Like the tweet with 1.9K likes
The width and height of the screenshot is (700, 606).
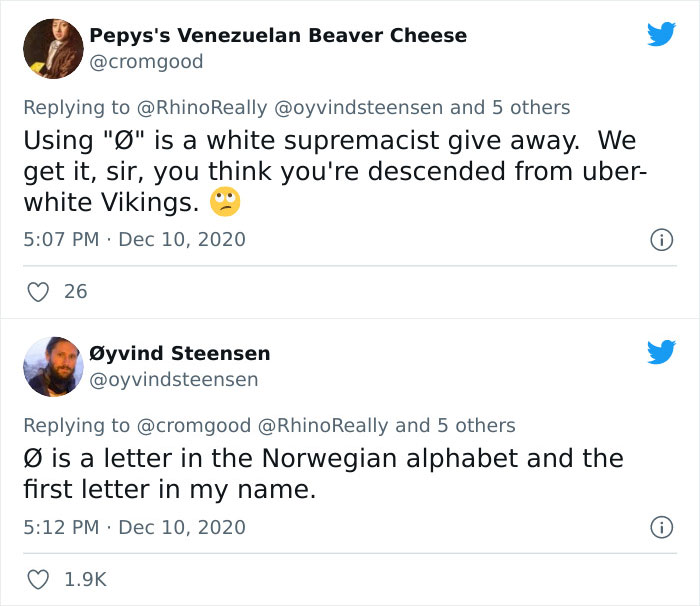tap(38, 579)
